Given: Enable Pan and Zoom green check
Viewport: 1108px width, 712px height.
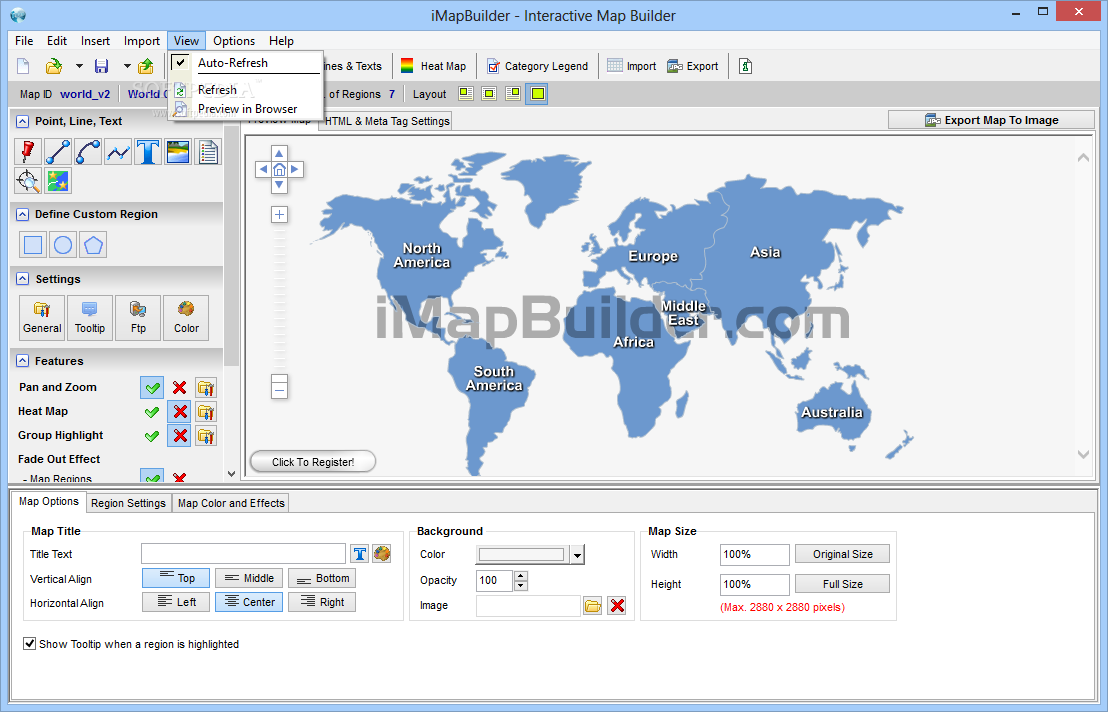Looking at the screenshot, I should pos(152,388).
